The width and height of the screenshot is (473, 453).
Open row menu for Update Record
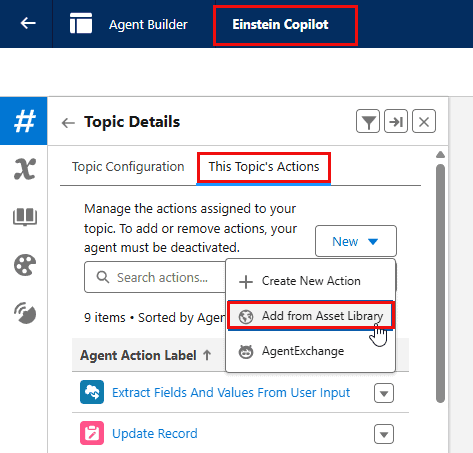coord(384,434)
